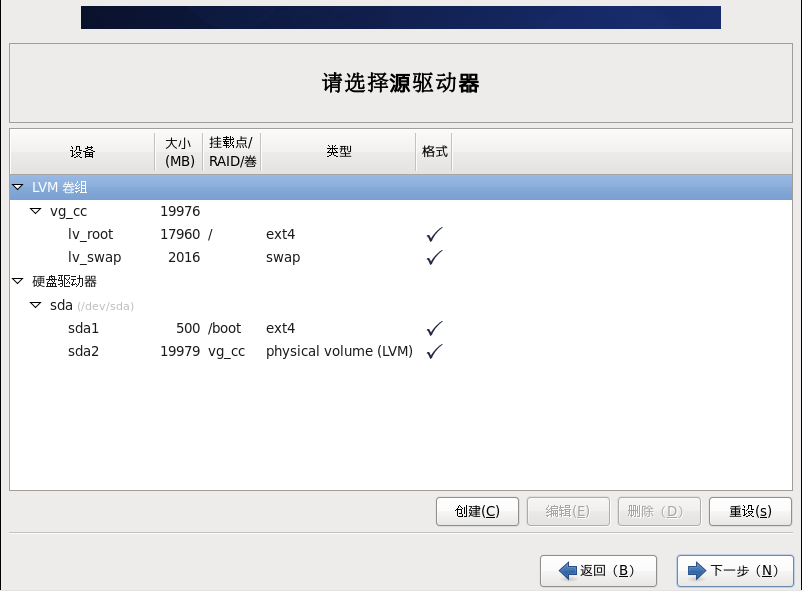The height and width of the screenshot is (592, 802).
Task: Click the size value 17960
Action: coord(180,234)
